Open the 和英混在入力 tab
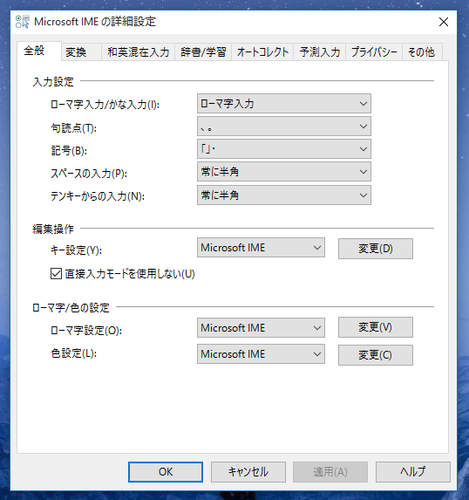This screenshot has height=500, width=469. tap(138, 52)
